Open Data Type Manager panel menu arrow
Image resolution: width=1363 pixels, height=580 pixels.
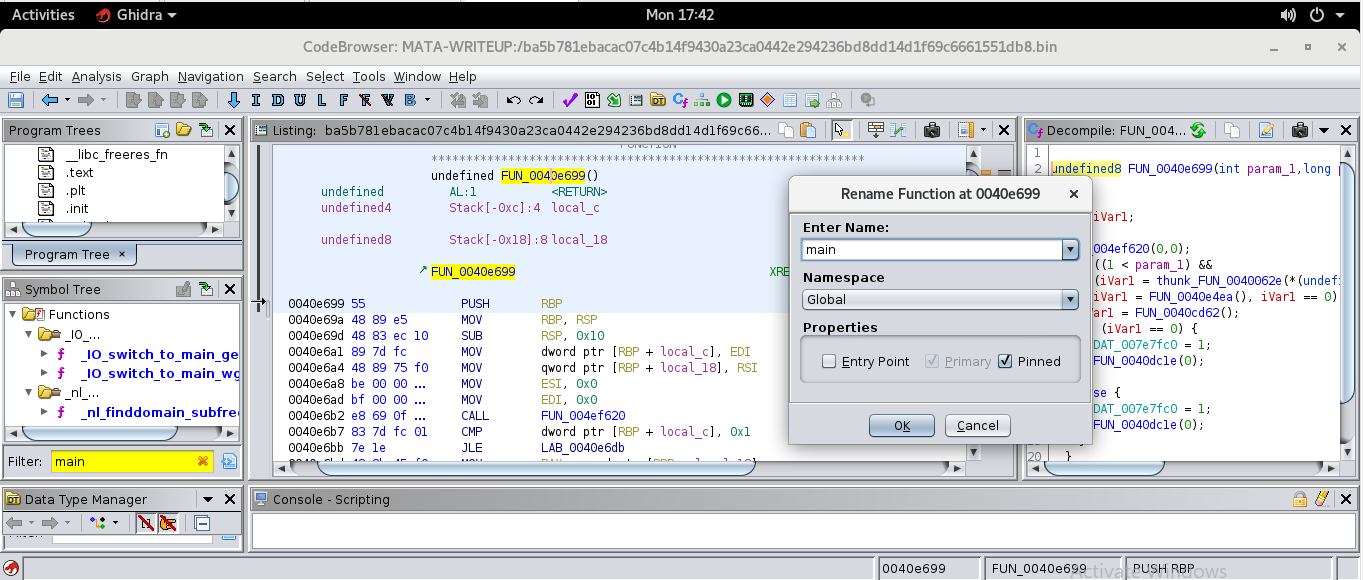click(208, 499)
